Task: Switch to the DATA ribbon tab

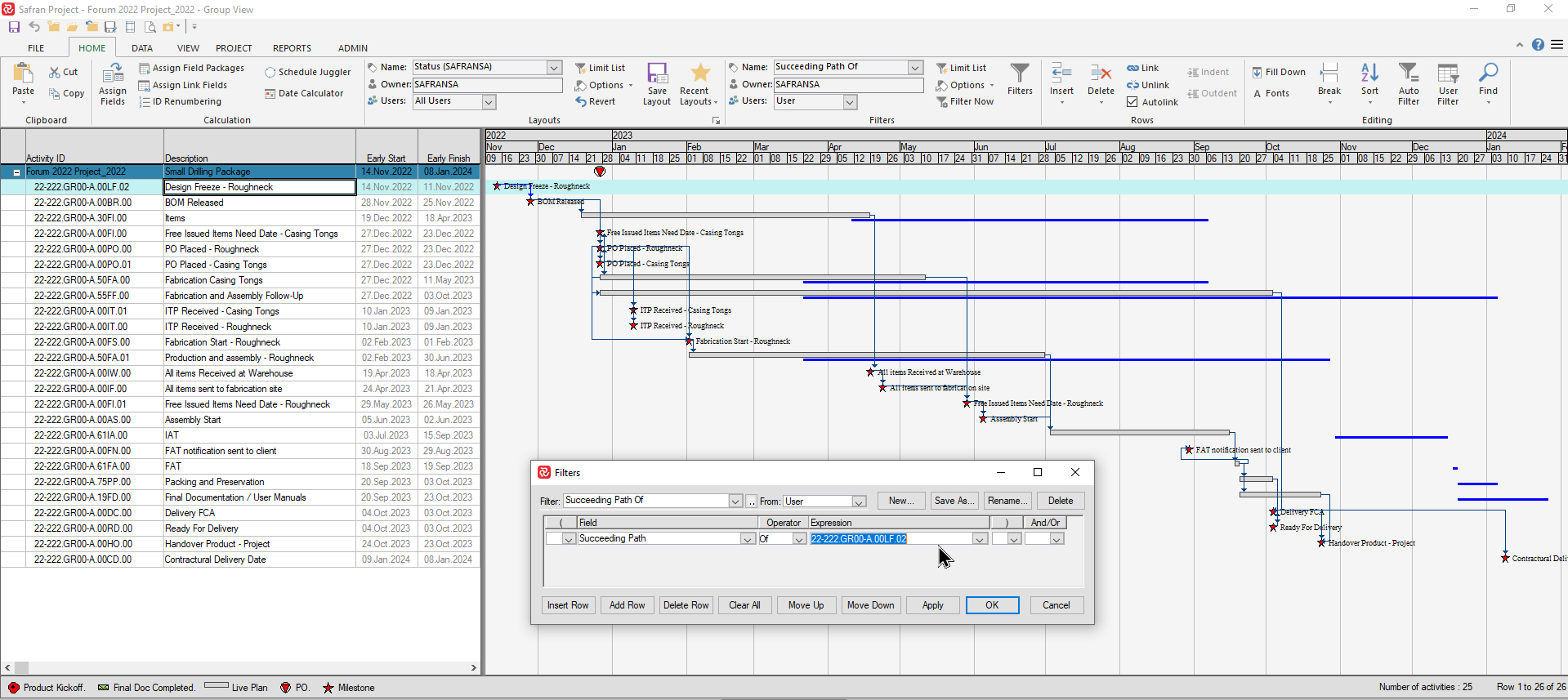Action: click(x=142, y=48)
